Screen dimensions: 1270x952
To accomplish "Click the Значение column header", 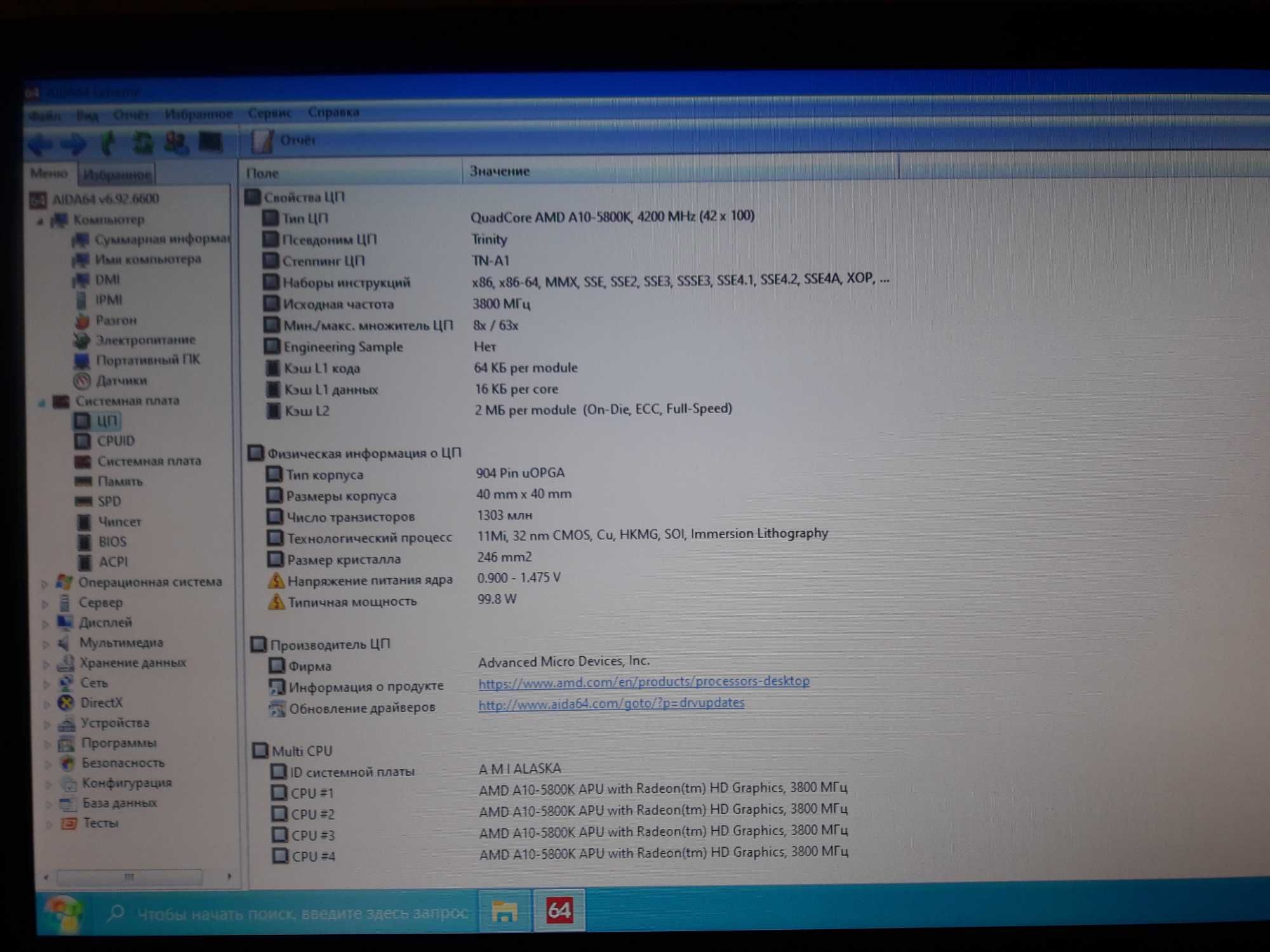I will tap(681, 171).
